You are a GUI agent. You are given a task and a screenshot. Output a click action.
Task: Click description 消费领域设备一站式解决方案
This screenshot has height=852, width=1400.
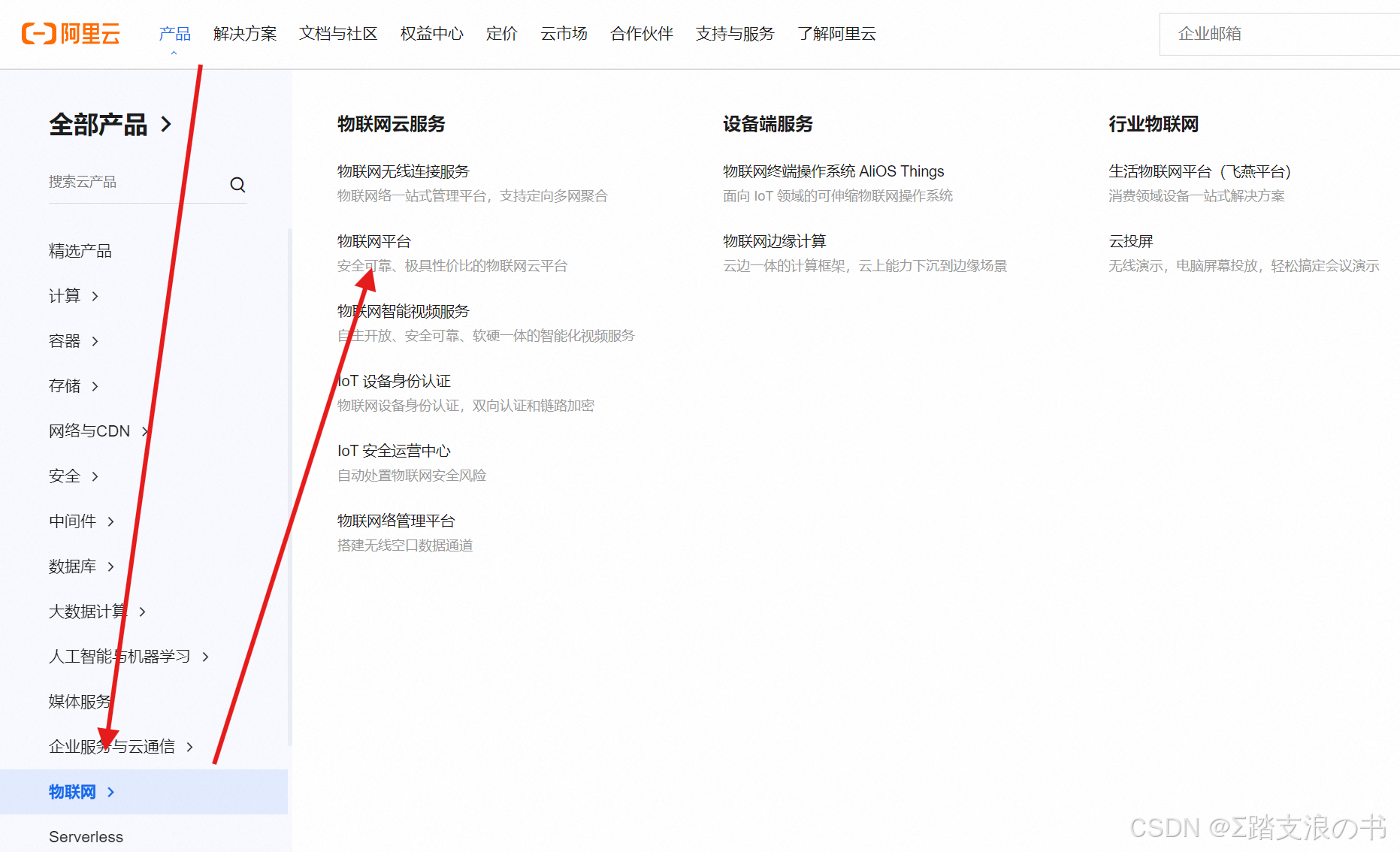1196,196
